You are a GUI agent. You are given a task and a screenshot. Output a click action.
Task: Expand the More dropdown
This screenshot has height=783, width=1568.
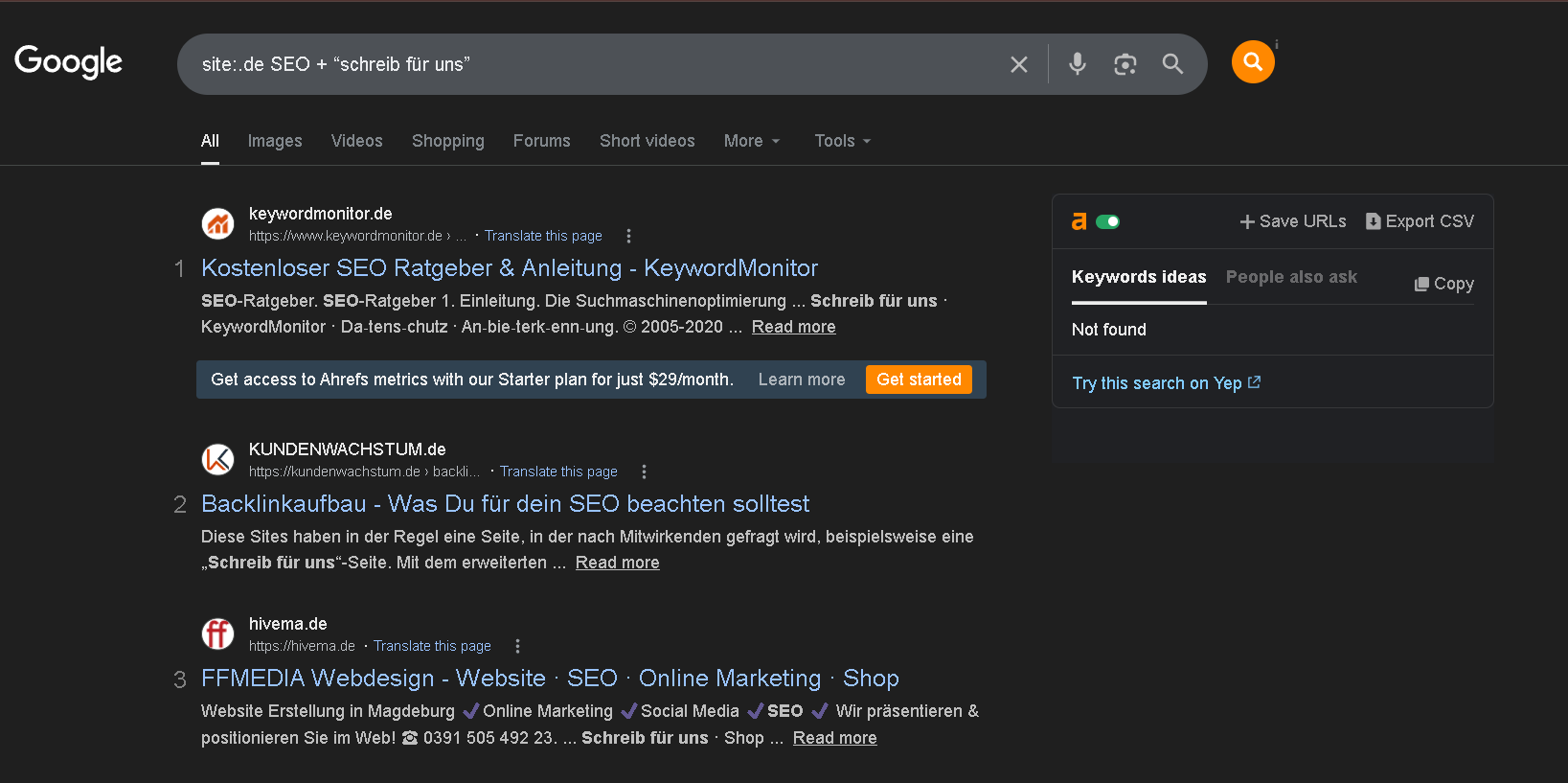pos(752,141)
